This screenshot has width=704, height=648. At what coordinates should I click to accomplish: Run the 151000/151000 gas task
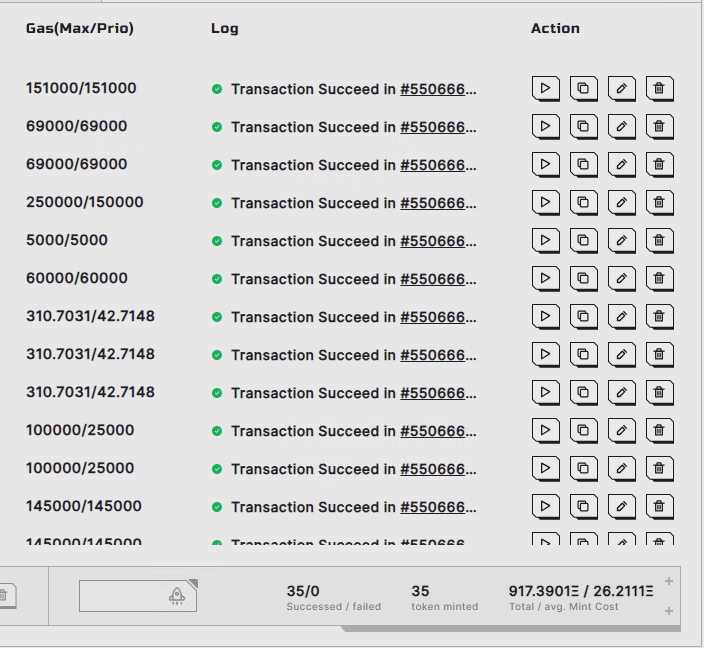tap(545, 88)
